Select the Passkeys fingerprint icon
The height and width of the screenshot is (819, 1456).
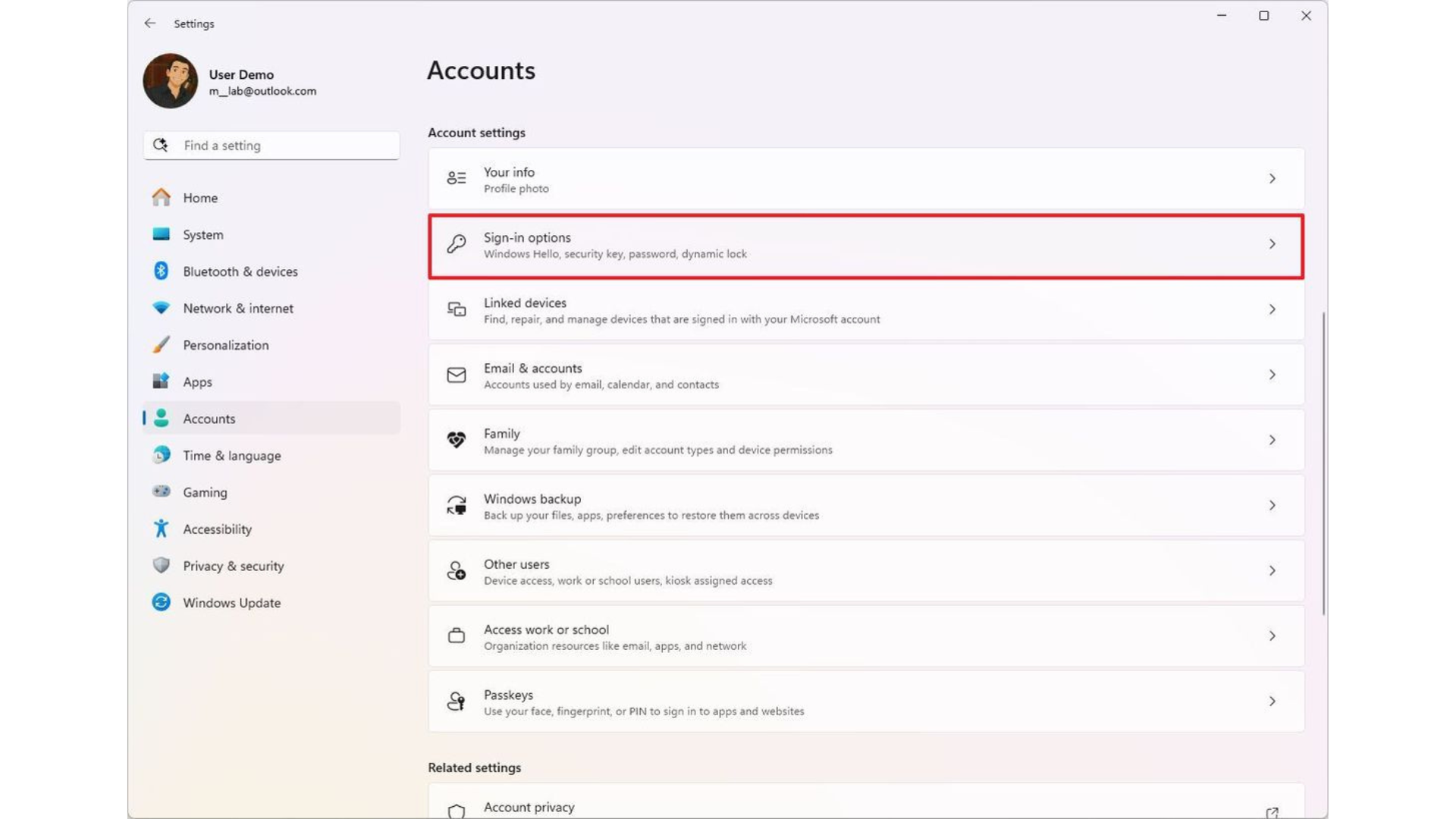[x=456, y=701]
